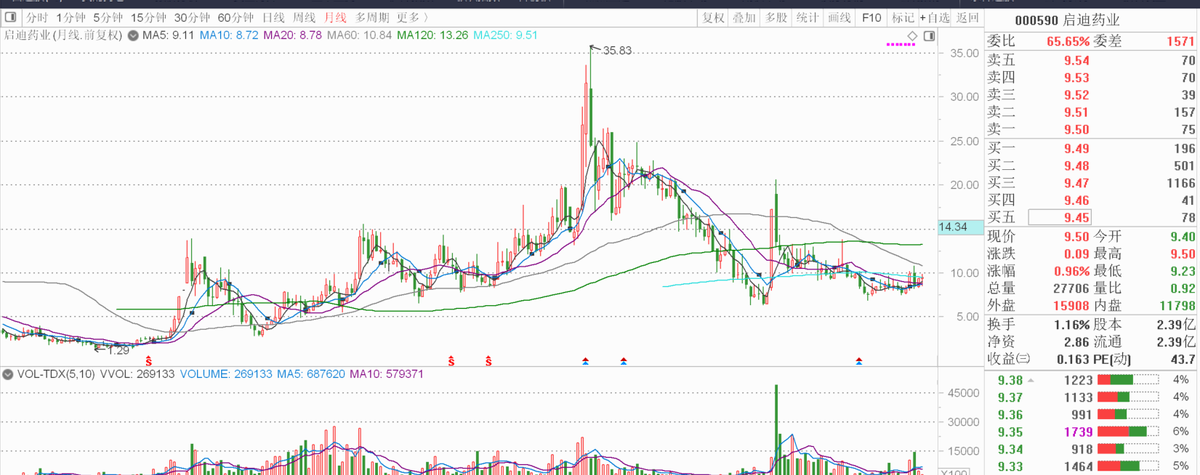Click the F10 company info button
The height and width of the screenshot is (475, 1200).
tap(871, 18)
